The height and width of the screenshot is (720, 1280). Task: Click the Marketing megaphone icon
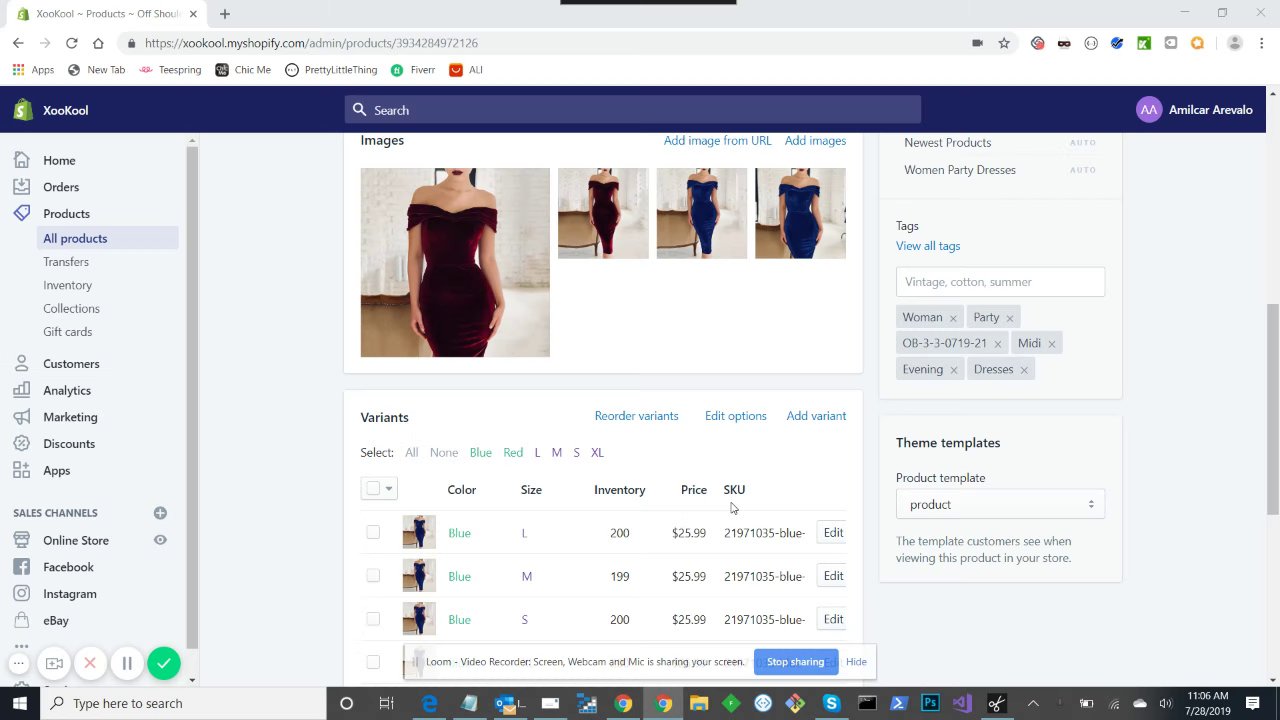click(22, 417)
